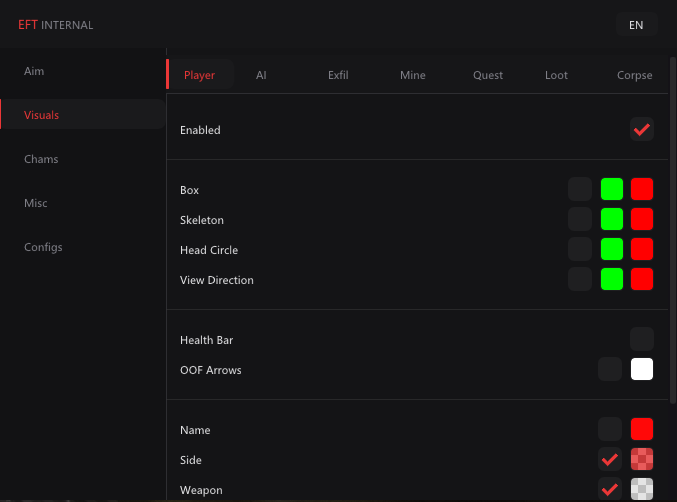Enable the Health Bar checkbox
677x502 pixels.
(642, 339)
